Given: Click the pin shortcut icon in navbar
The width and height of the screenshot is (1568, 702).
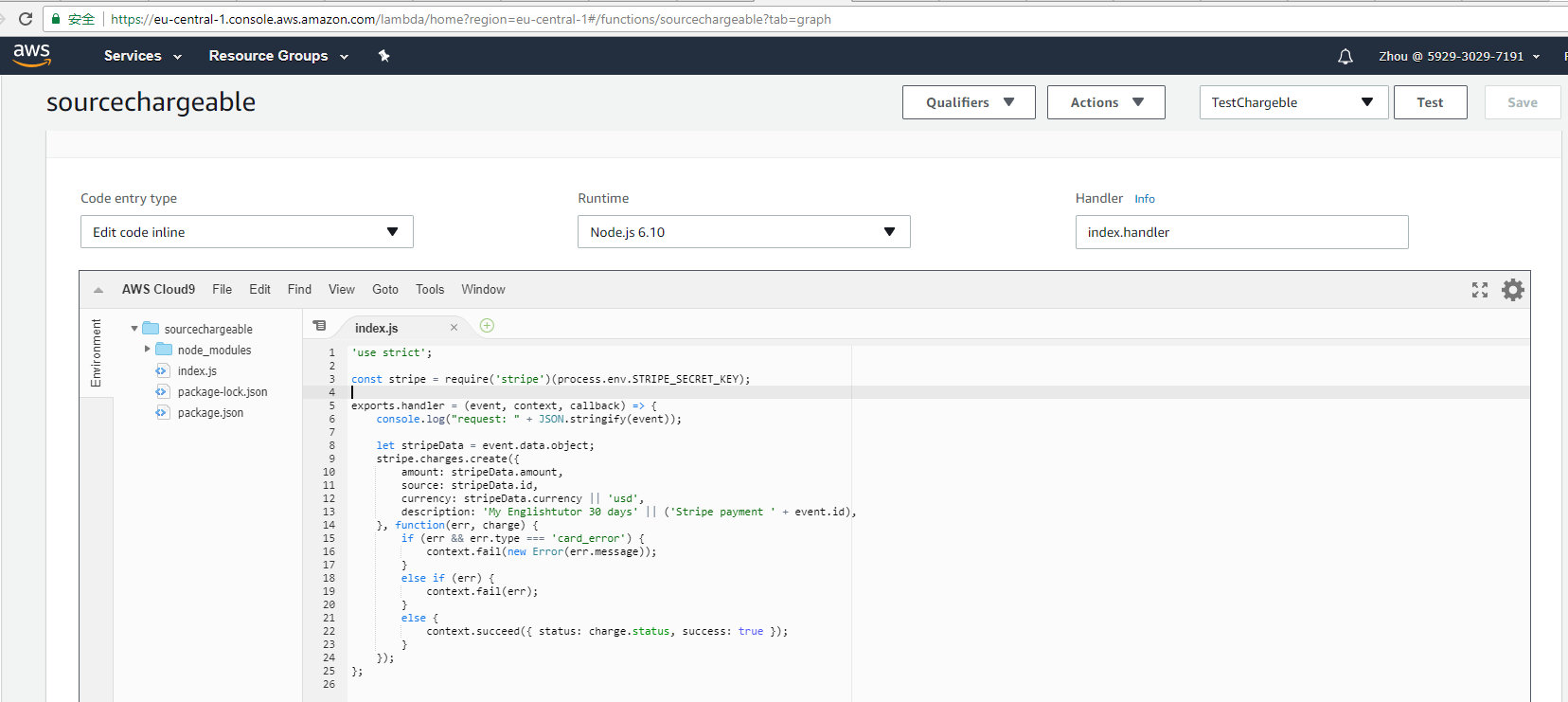Looking at the screenshot, I should click(x=383, y=56).
